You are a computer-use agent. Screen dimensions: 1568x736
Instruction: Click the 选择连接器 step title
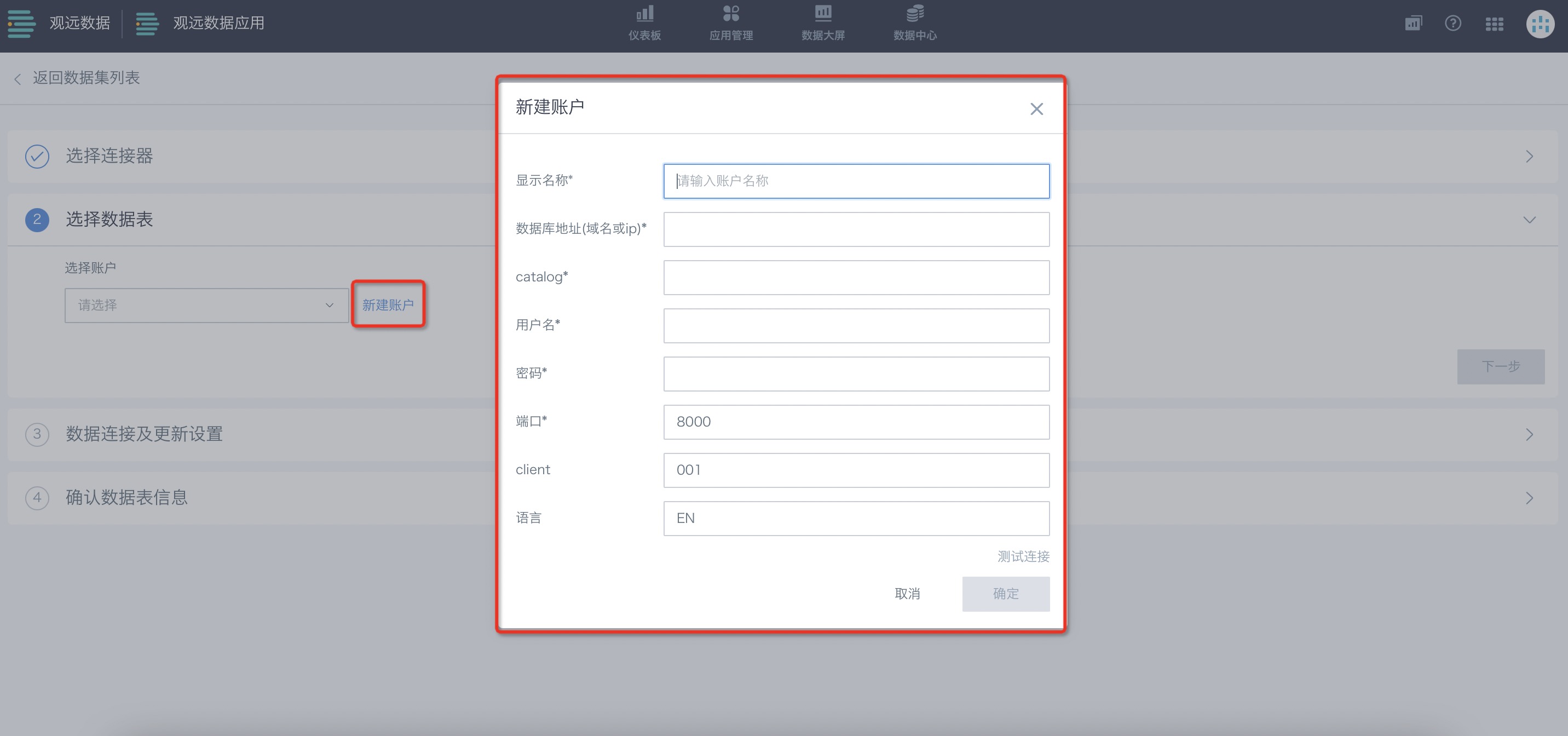pyautogui.click(x=109, y=156)
